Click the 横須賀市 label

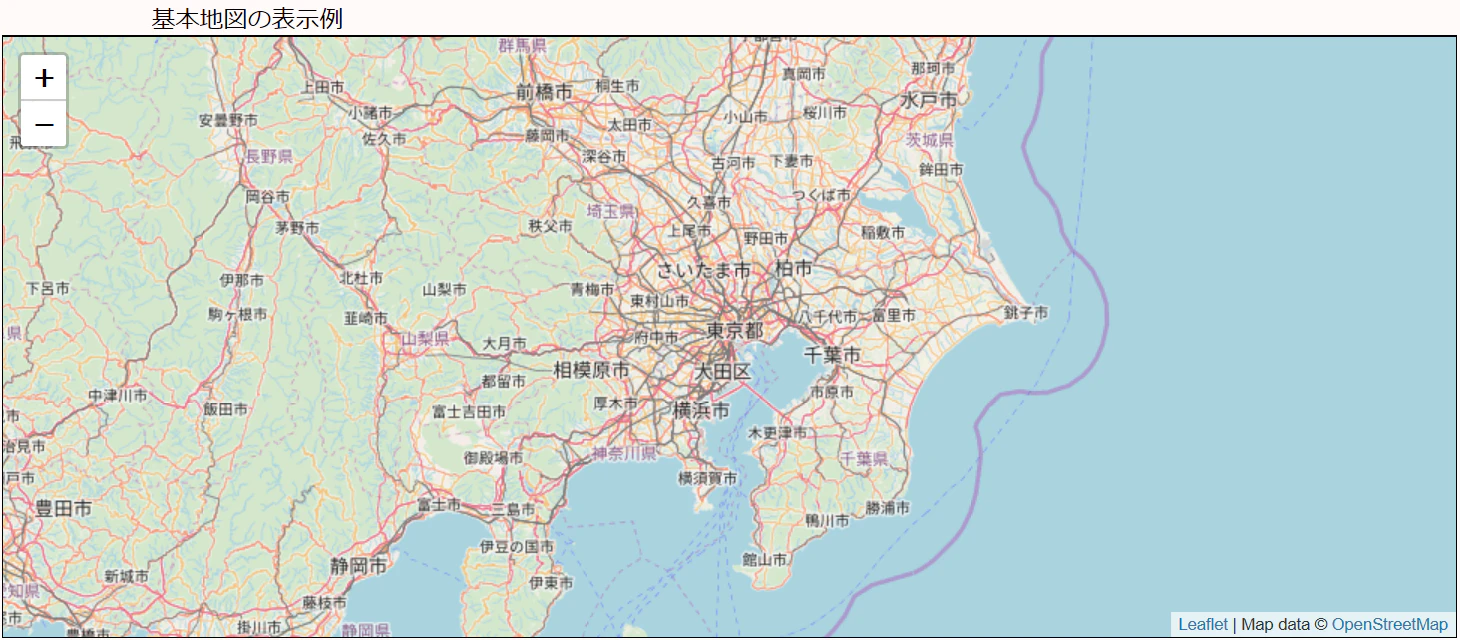[x=708, y=479]
